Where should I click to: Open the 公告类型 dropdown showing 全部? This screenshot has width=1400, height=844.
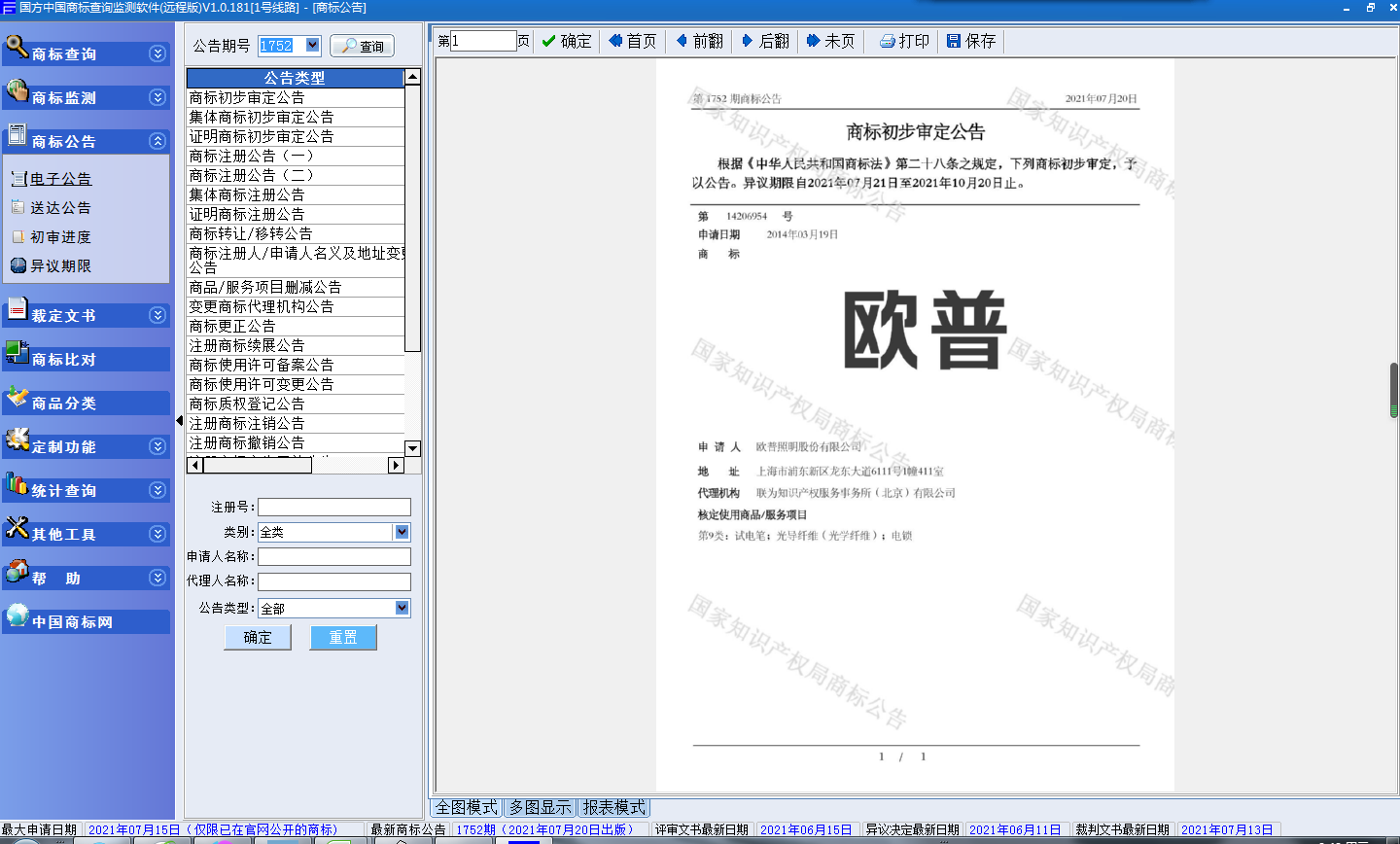pos(402,608)
